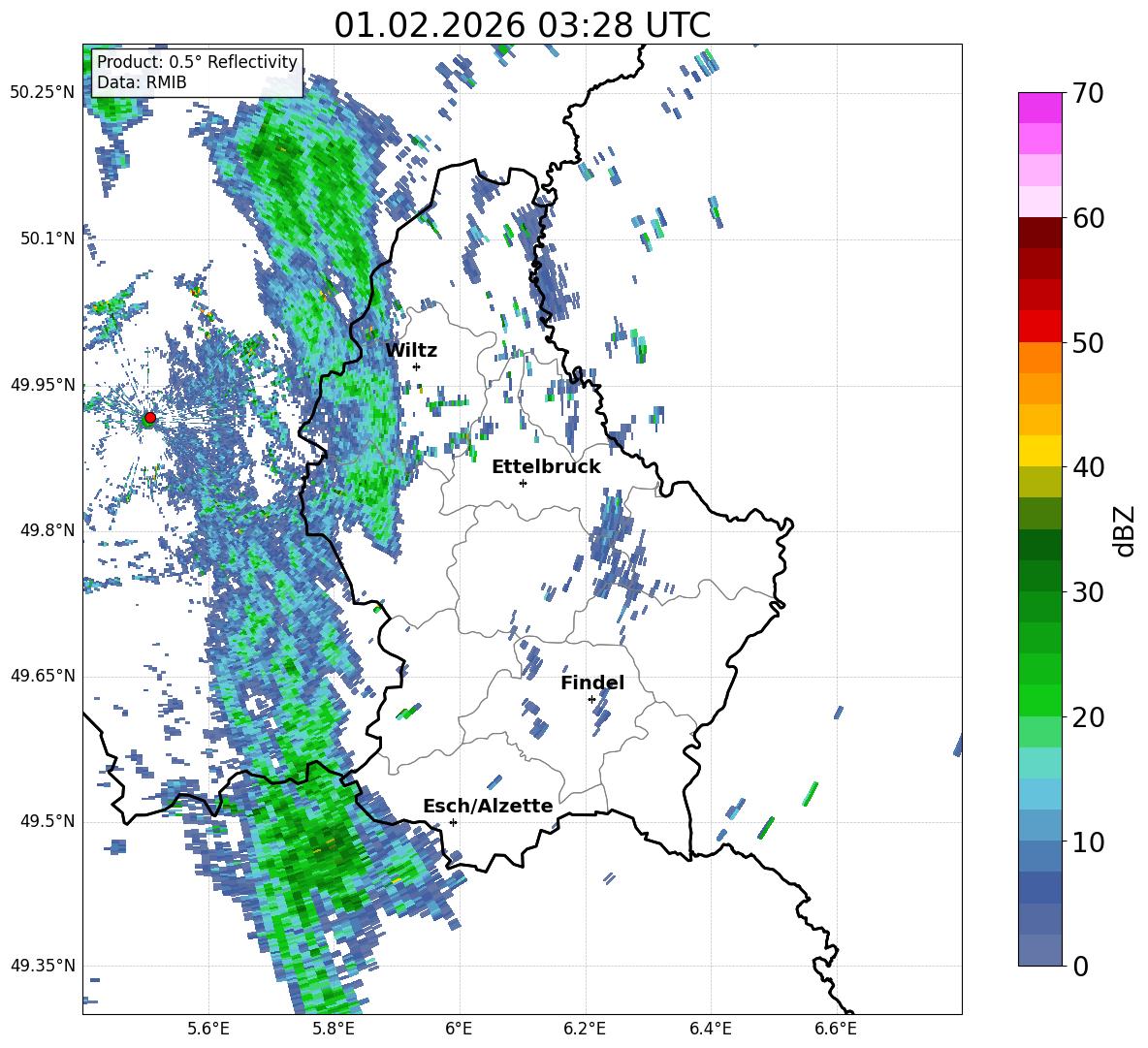Viewport: 1148px width, 1048px height.
Task: Click the 50.1°N latitude label
Action: [48, 238]
